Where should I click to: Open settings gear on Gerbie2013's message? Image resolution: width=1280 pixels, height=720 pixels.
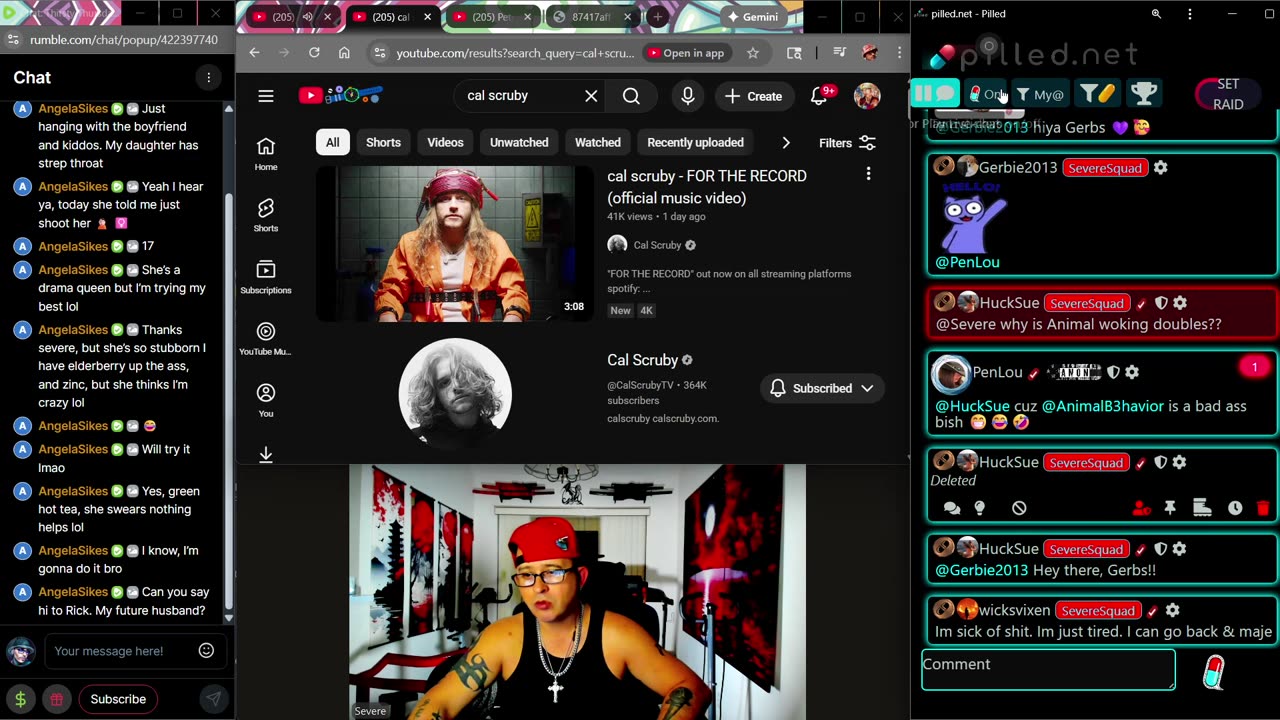1160,167
